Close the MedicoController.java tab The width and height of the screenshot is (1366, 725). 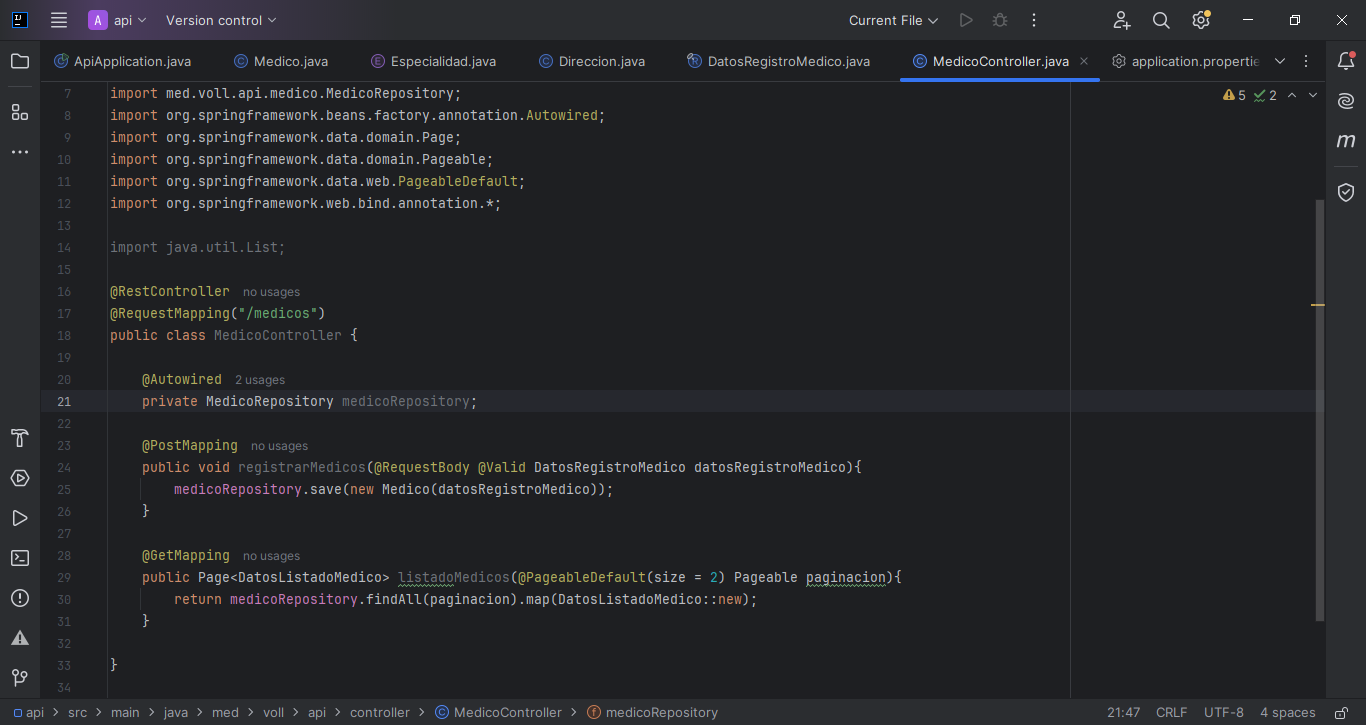point(1084,61)
